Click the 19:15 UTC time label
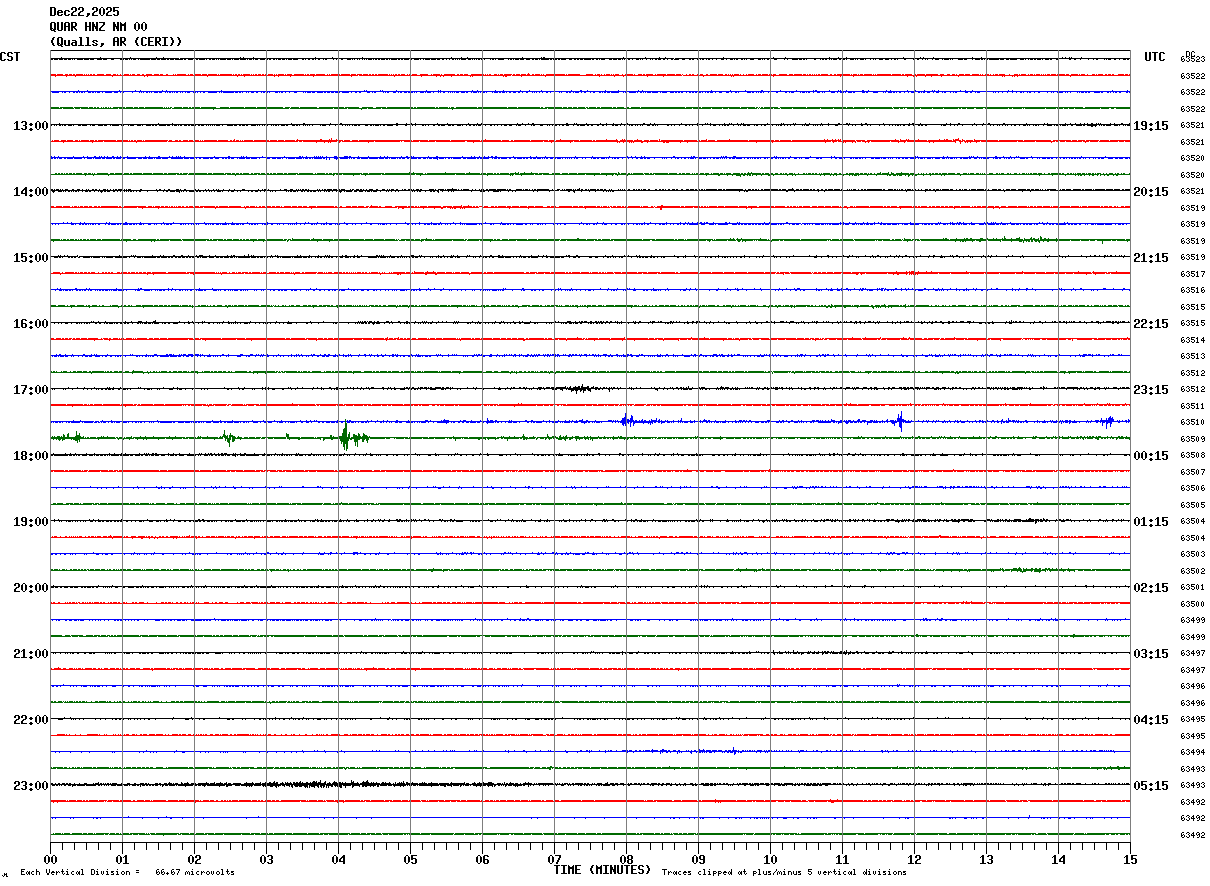This screenshot has height=886, width=1210. [1151, 126]
